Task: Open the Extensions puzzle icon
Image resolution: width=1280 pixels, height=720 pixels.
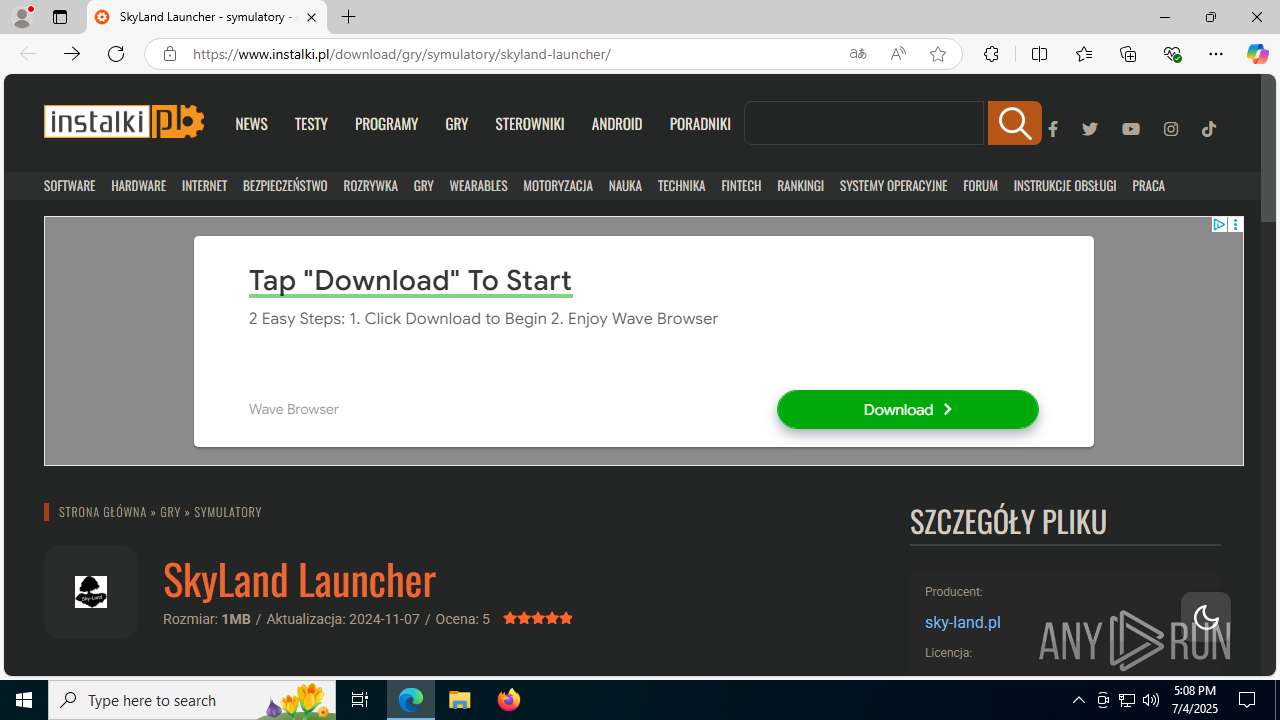Action: [x=991, y=54]
